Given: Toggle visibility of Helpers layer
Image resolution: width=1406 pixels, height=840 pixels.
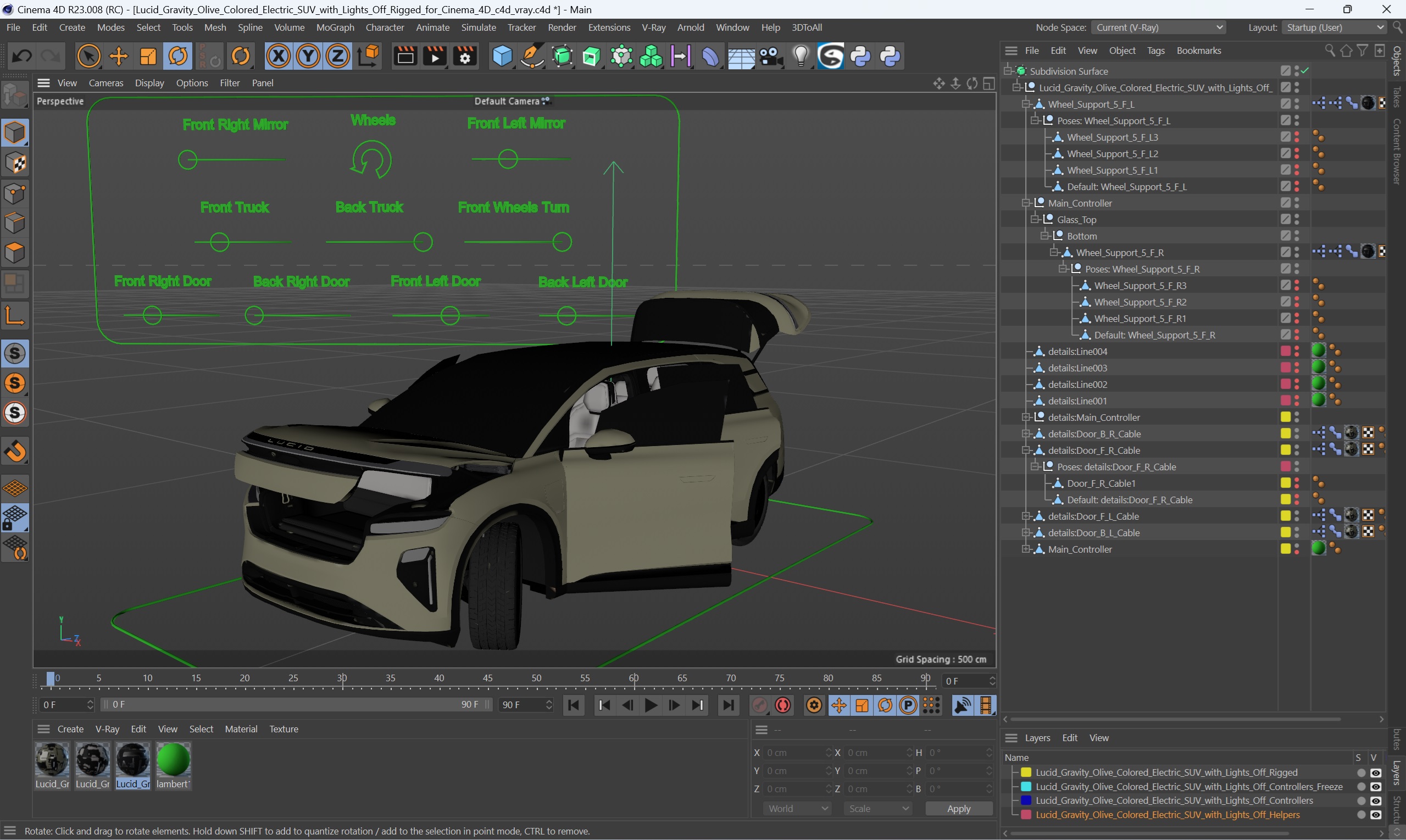Looking at the screenshot, I should point(1376,815).
